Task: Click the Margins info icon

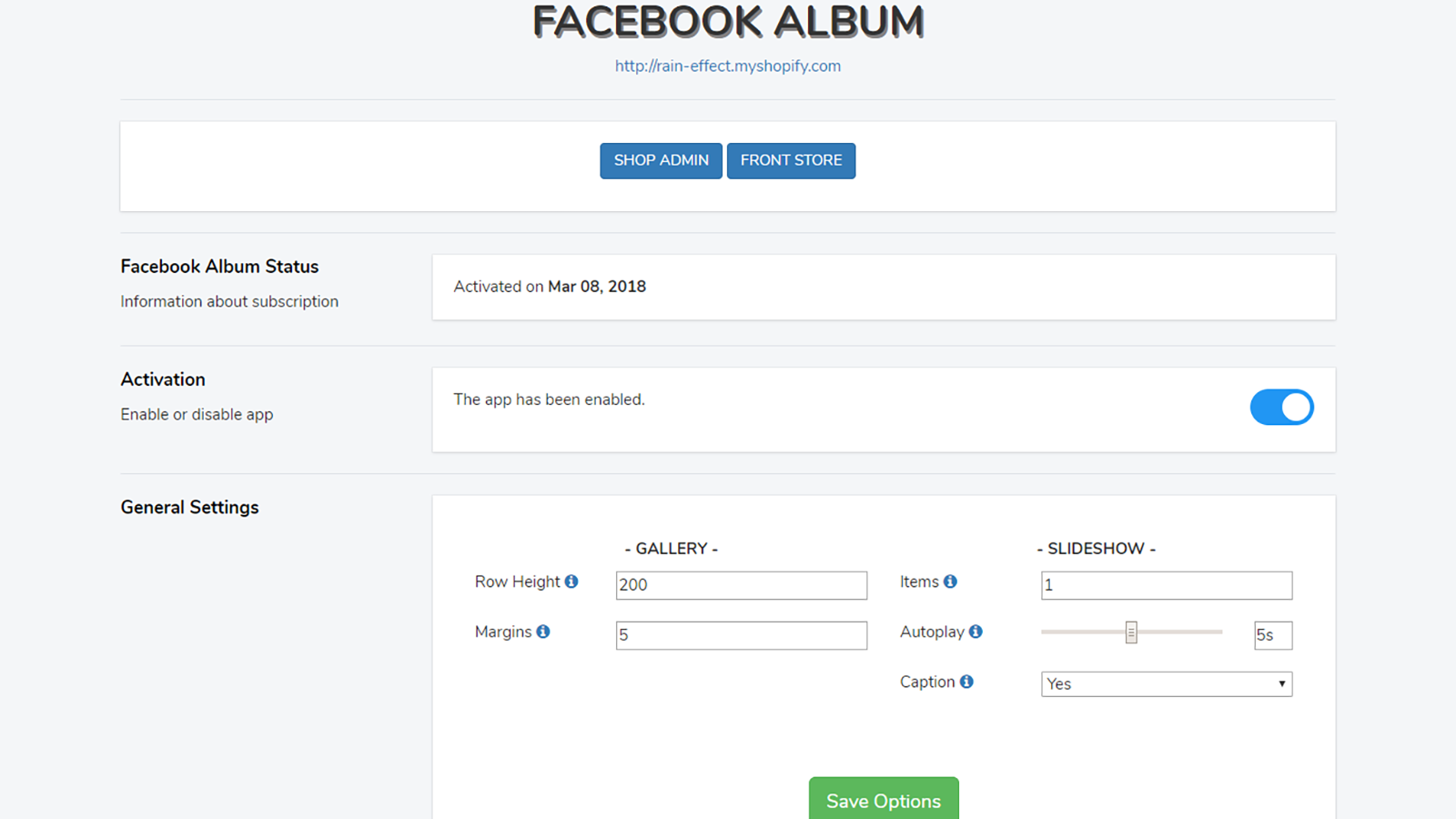Action: (x=543, y=632)
